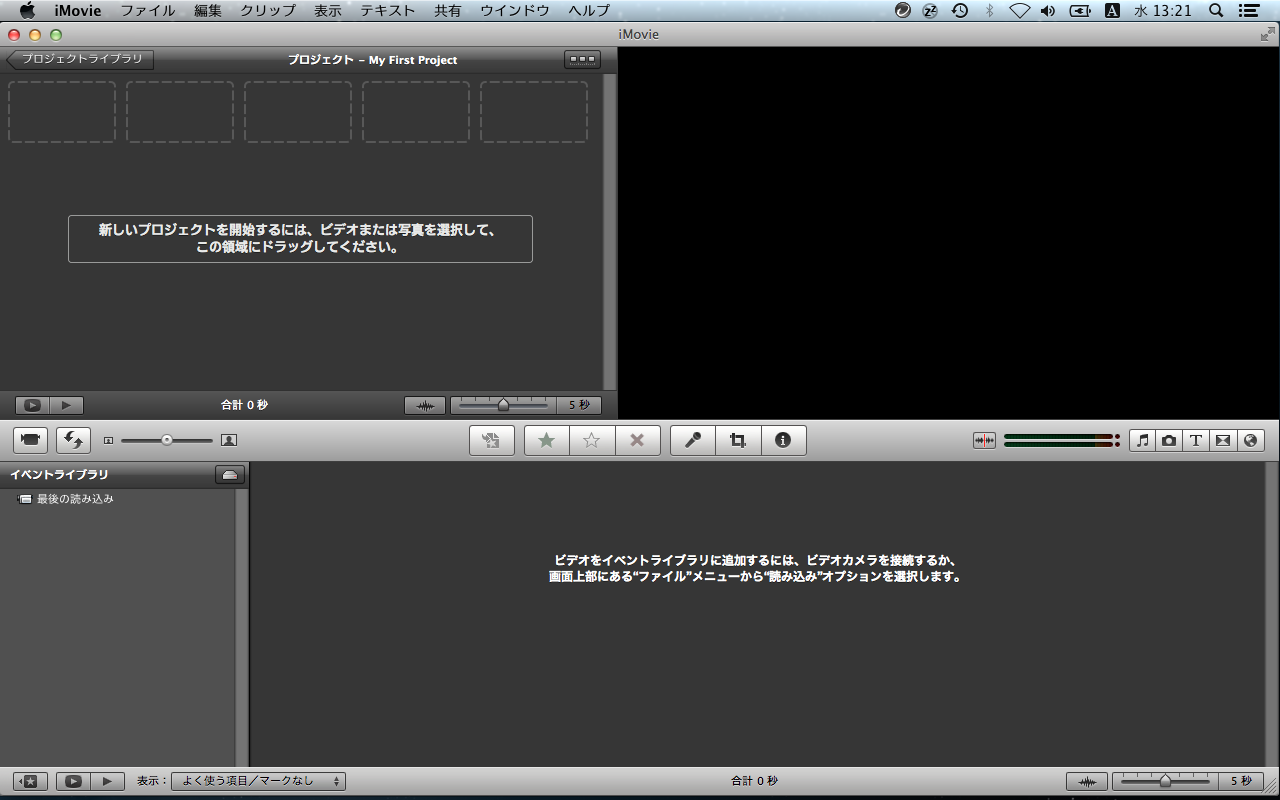Open the ファイル menu
Viewport: 1280px width, 800px height.
(148, 11)
